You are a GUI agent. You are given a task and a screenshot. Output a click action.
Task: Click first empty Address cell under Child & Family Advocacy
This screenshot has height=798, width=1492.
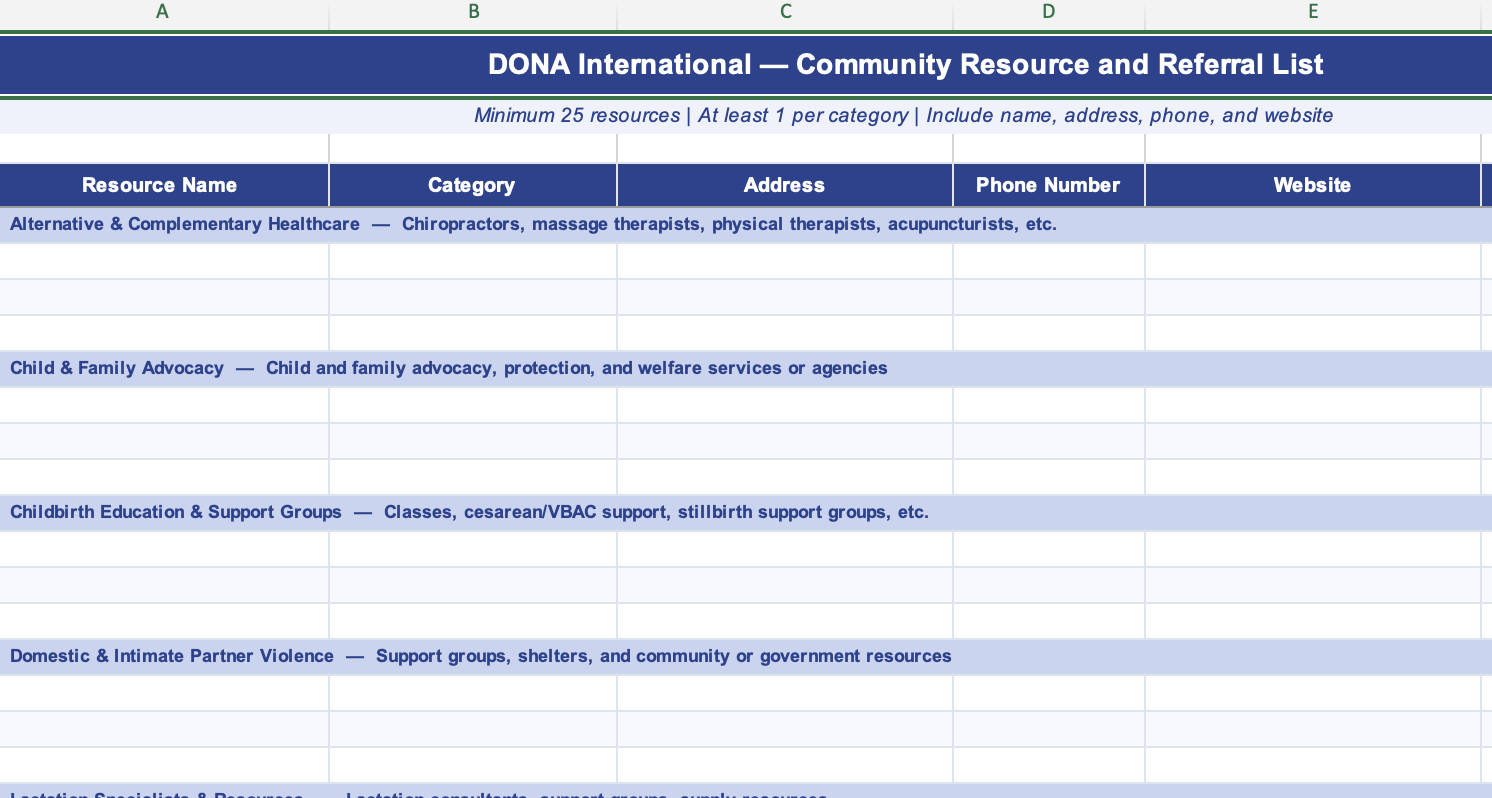(x=785, y=405)
